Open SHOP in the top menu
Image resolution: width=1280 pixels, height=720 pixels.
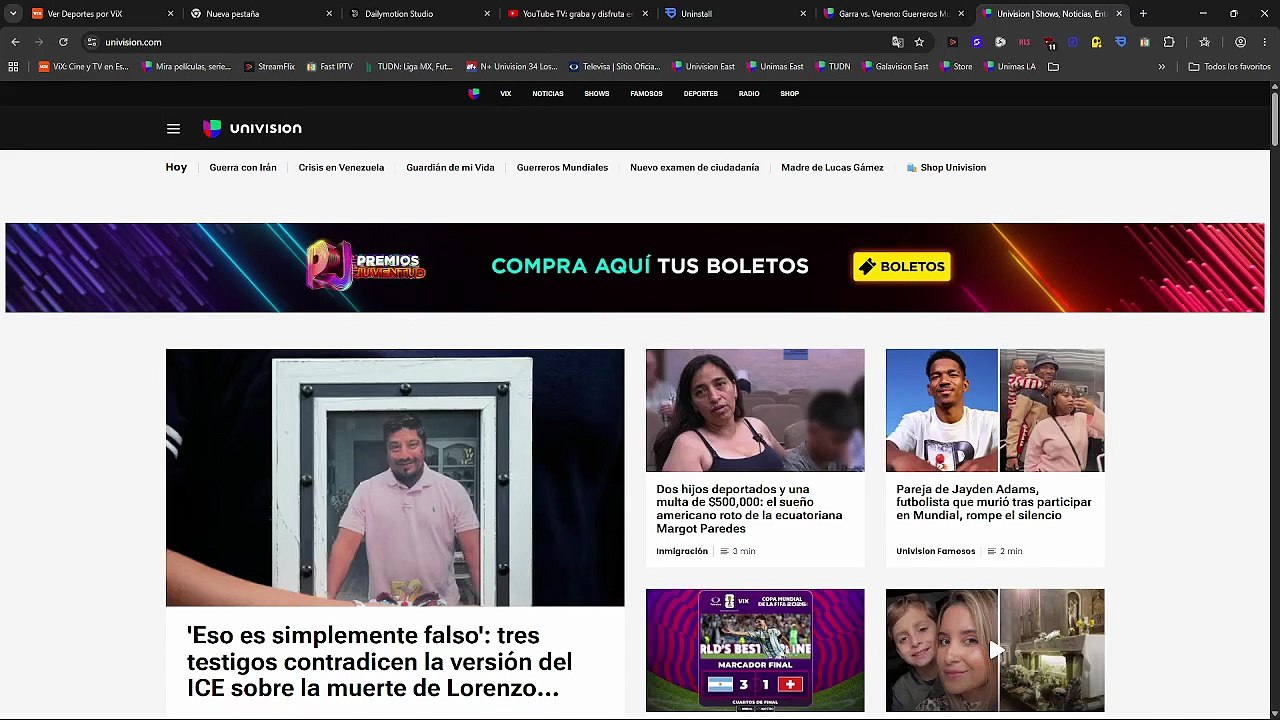790,93
